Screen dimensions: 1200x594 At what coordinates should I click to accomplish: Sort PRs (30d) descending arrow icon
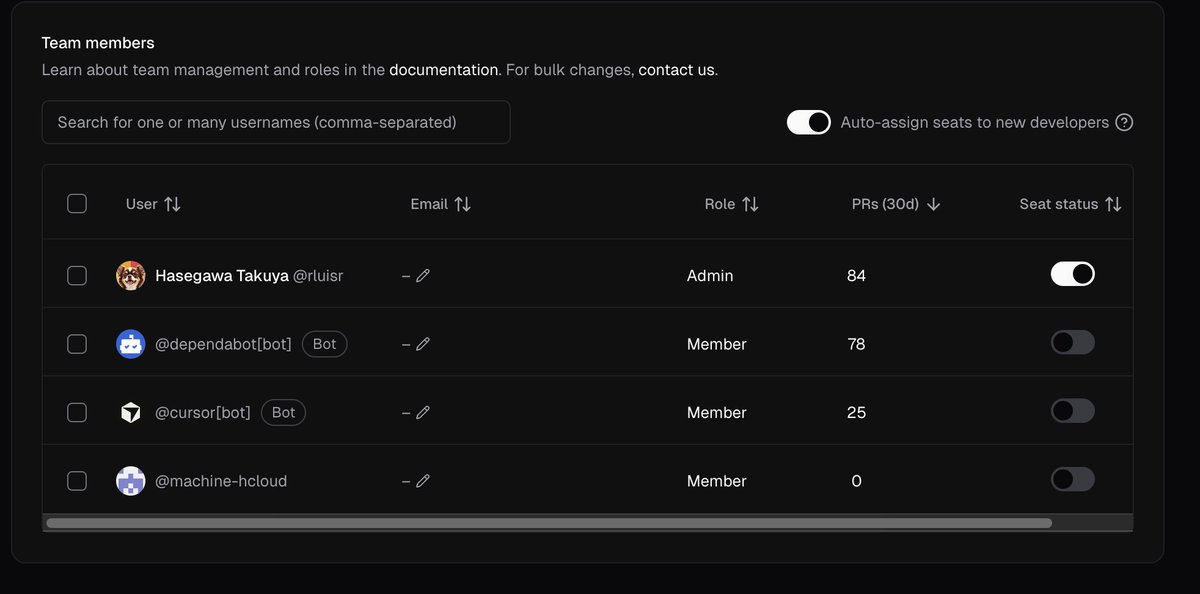tap(934, 204)
